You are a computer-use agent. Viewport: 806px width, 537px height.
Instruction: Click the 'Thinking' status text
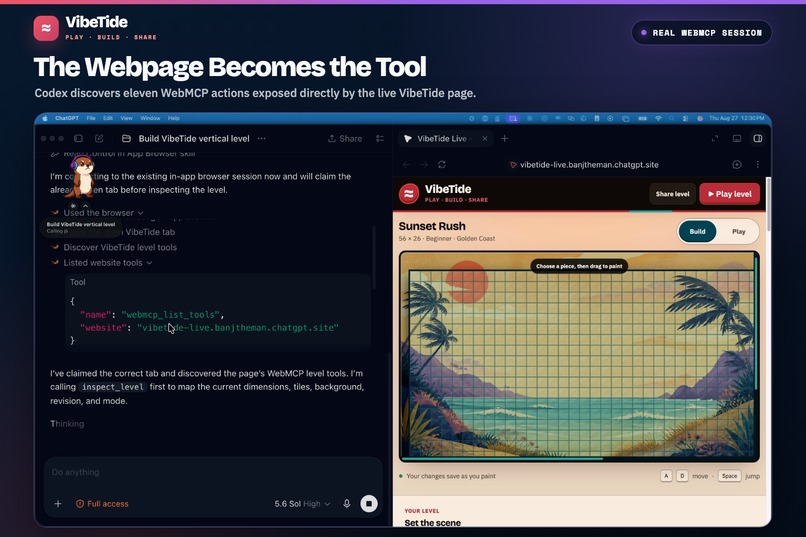[67, 424]
